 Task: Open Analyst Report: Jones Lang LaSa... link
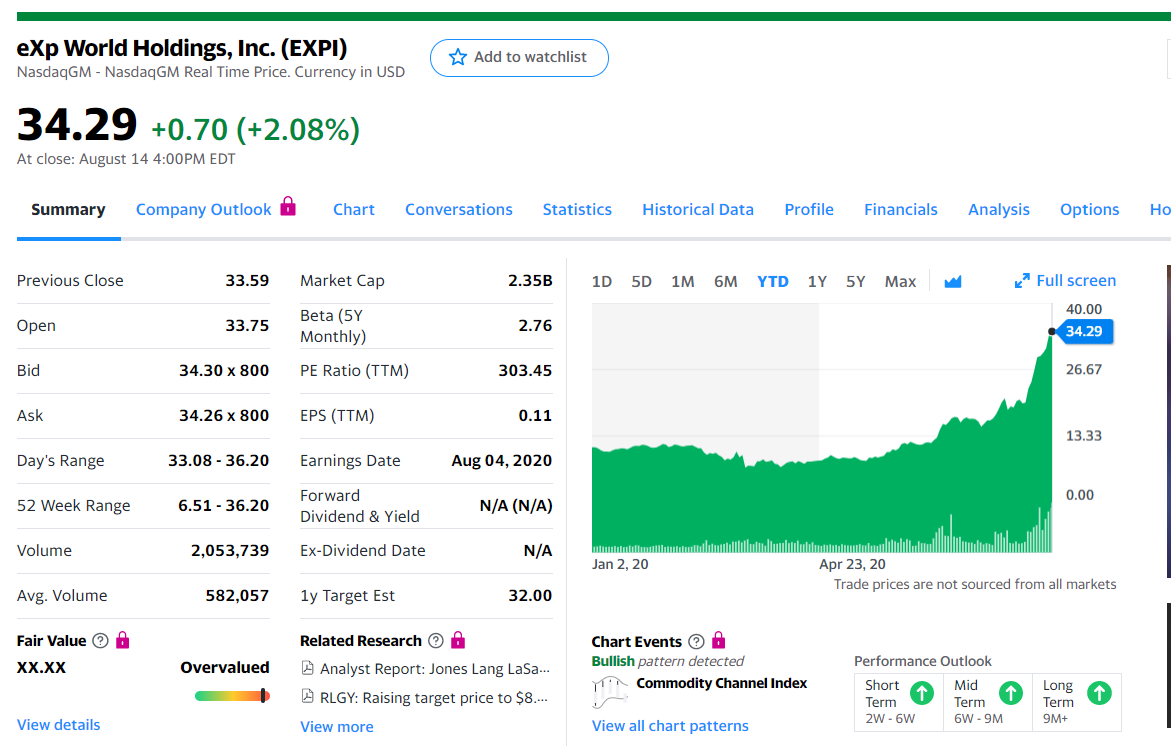tap(435, 668)
